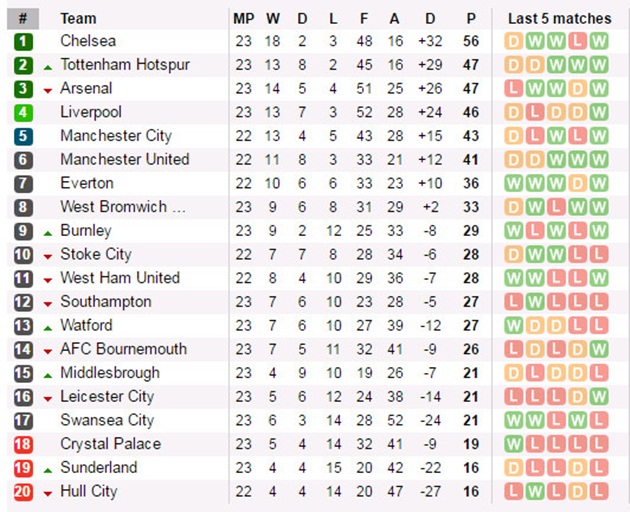Image resolution: width=630 pixels, height=512 pixels.
Task: Click the green up arrow beside Burnley
Action: (x=48, y=232)
